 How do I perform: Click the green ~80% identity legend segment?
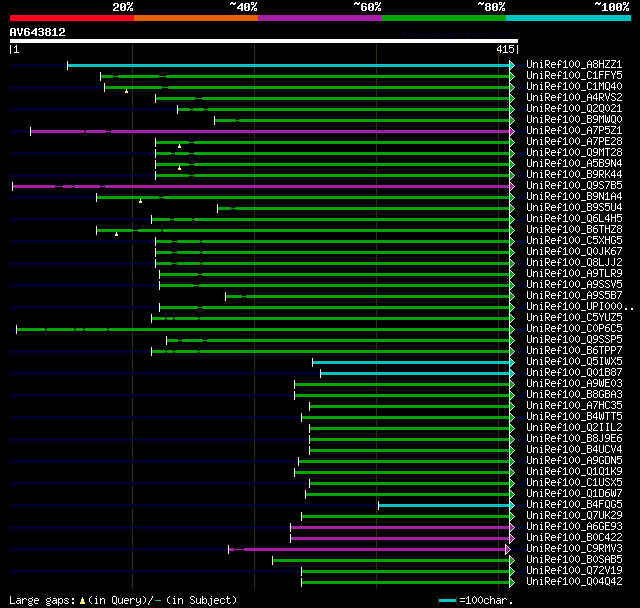pyautogui.click(x=444, y=18)
